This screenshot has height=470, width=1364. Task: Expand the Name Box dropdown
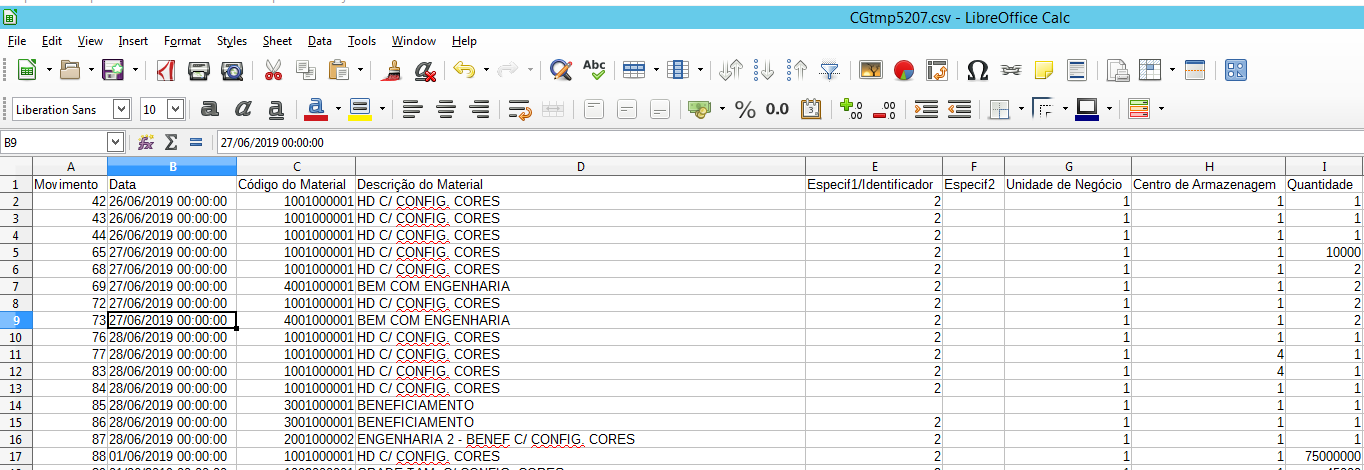point(115,143)
